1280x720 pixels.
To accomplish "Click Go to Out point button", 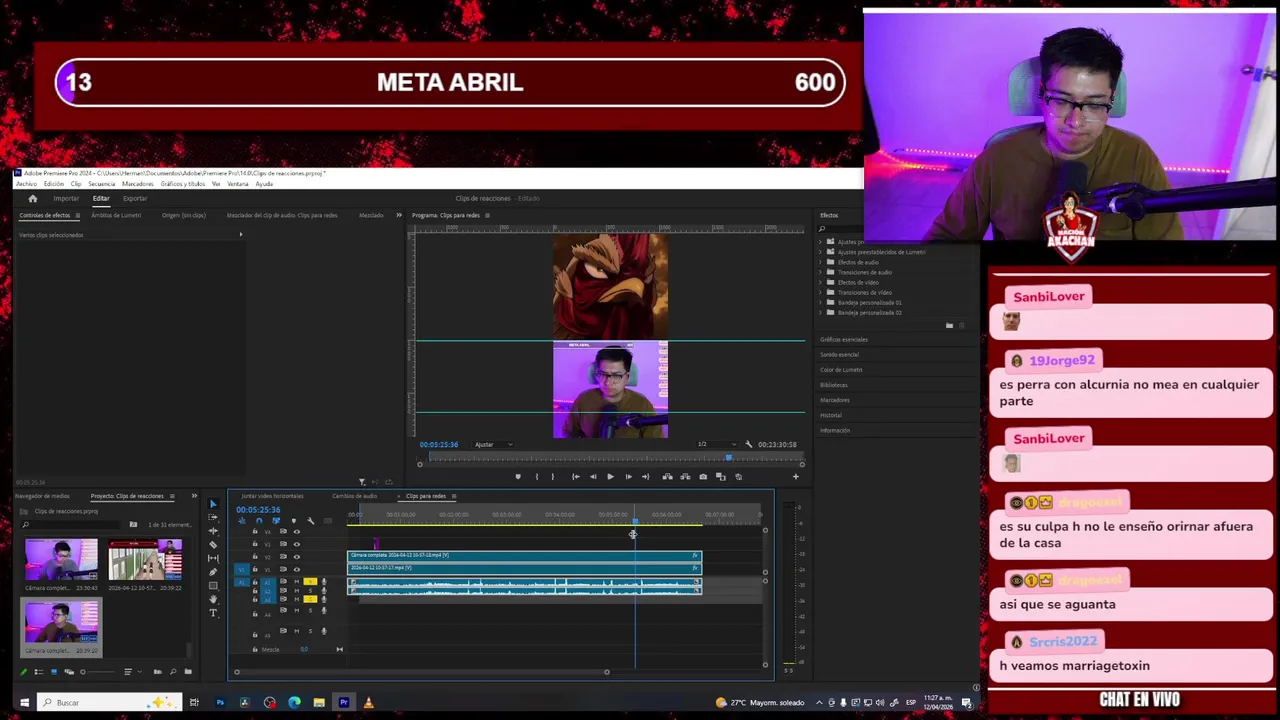I will click(x=645, y=477).
